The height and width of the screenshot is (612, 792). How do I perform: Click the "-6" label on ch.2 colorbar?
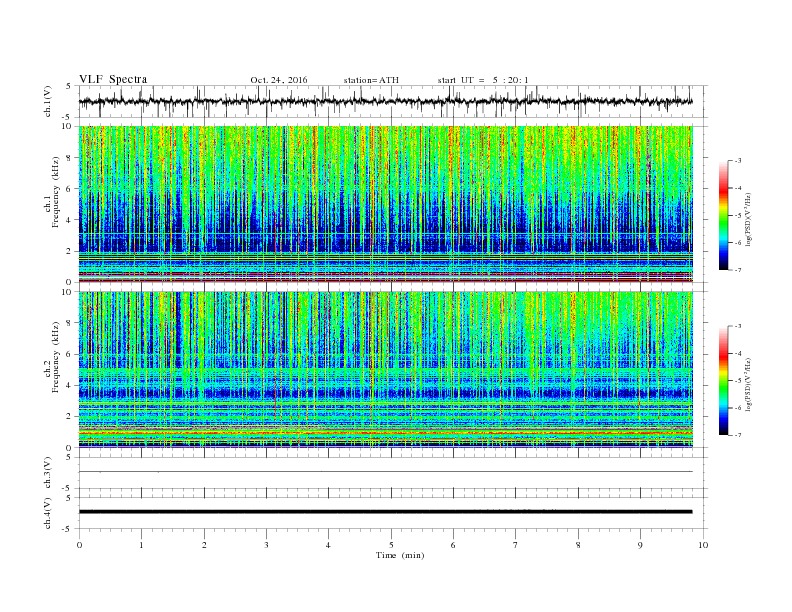[x=738, y=408]
